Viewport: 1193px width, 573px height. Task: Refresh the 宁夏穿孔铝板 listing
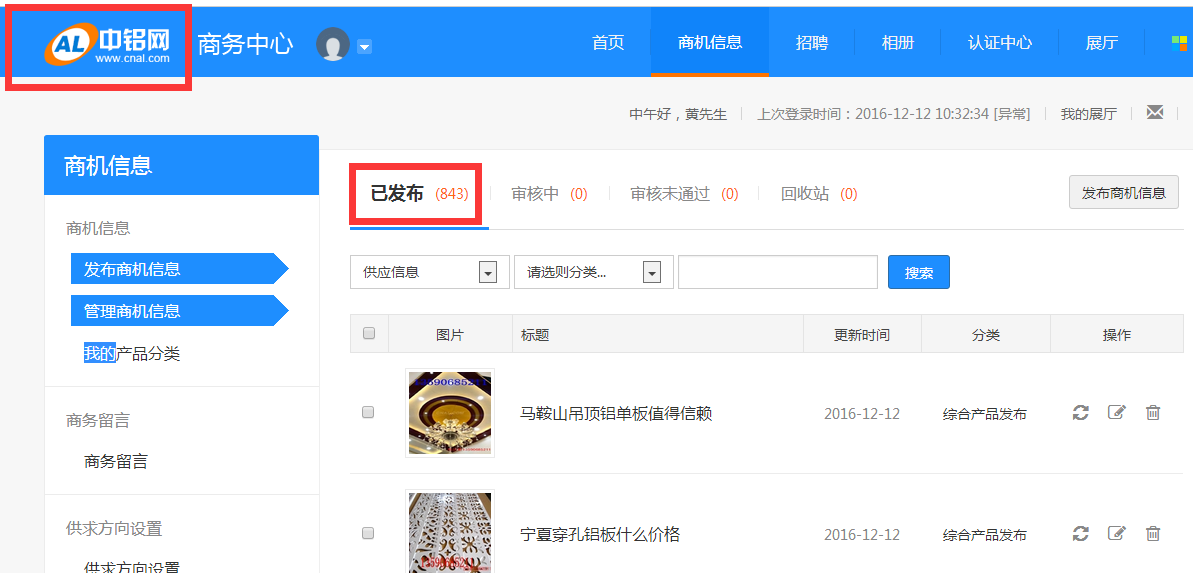pyautogui.click(x=1080, y=534)
